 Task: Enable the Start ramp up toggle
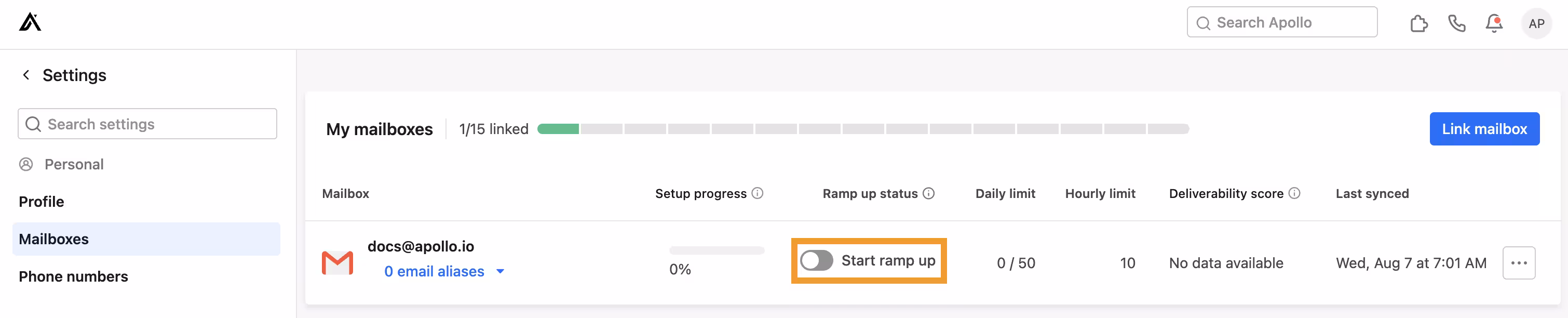[x=816, y=261]
